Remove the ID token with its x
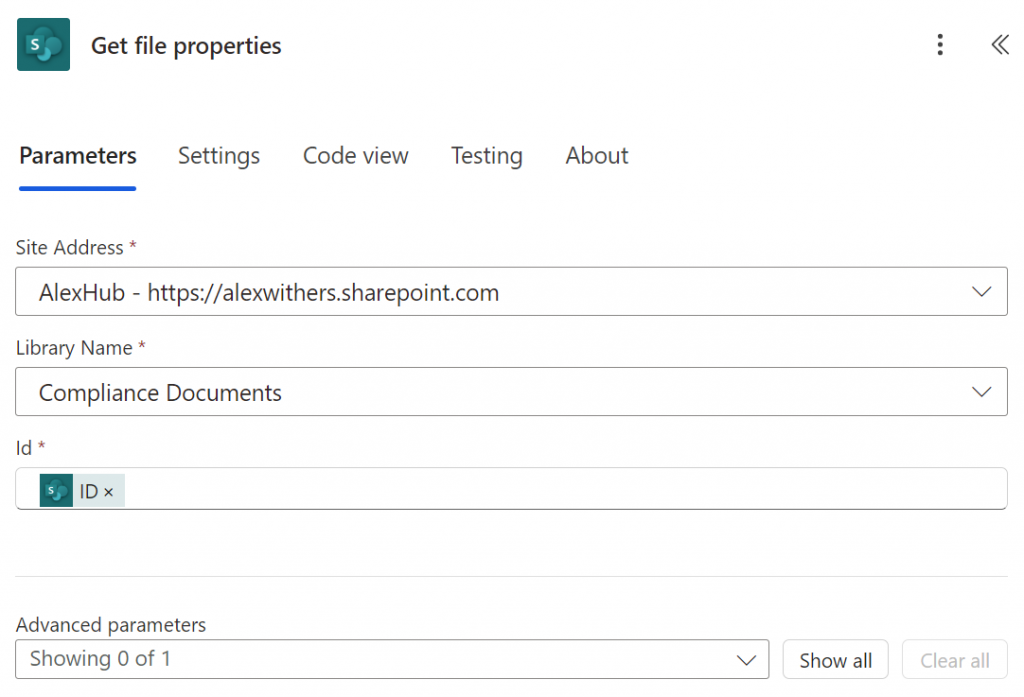Screen dimensions: 1024x697 coord(109,493)
